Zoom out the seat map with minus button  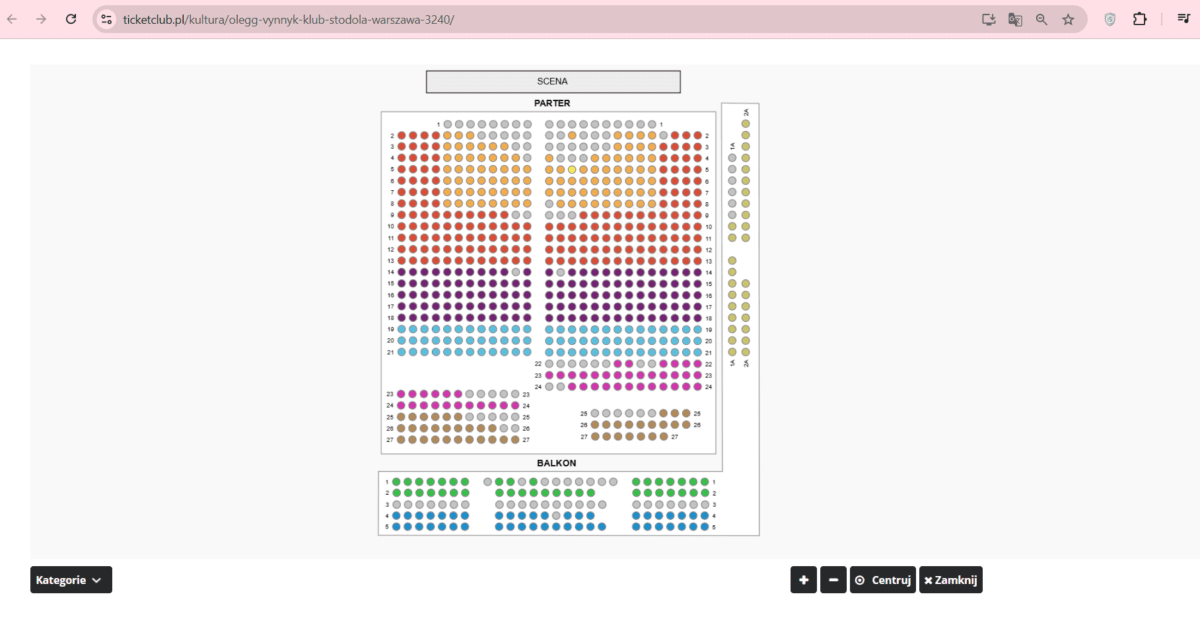(x=833, y=580)
